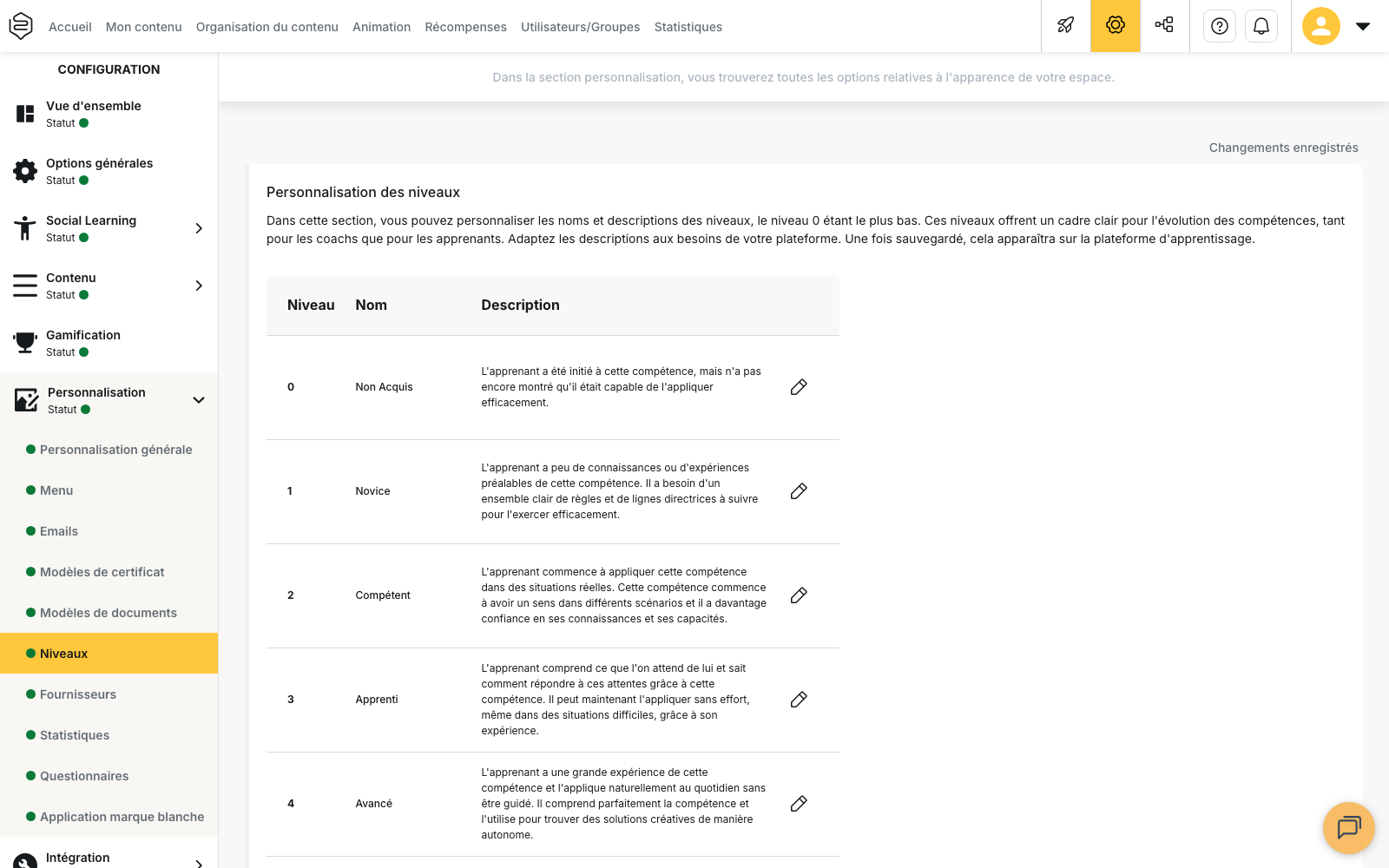Click the Personnalisation des niveaux heading
Screen dimensions: 1389x868
[x=363, y=193]
